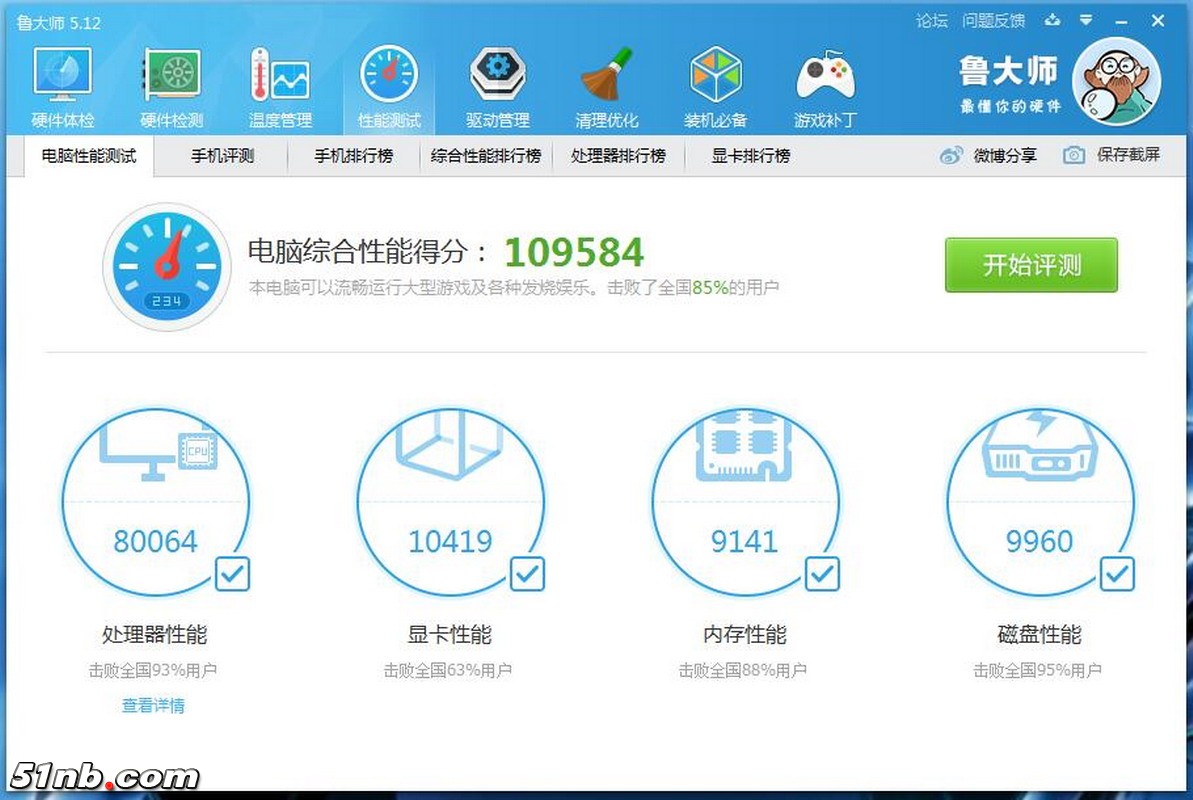
Task: Switch to the 手机评测 tab
Action: click(x=222, y=156)
